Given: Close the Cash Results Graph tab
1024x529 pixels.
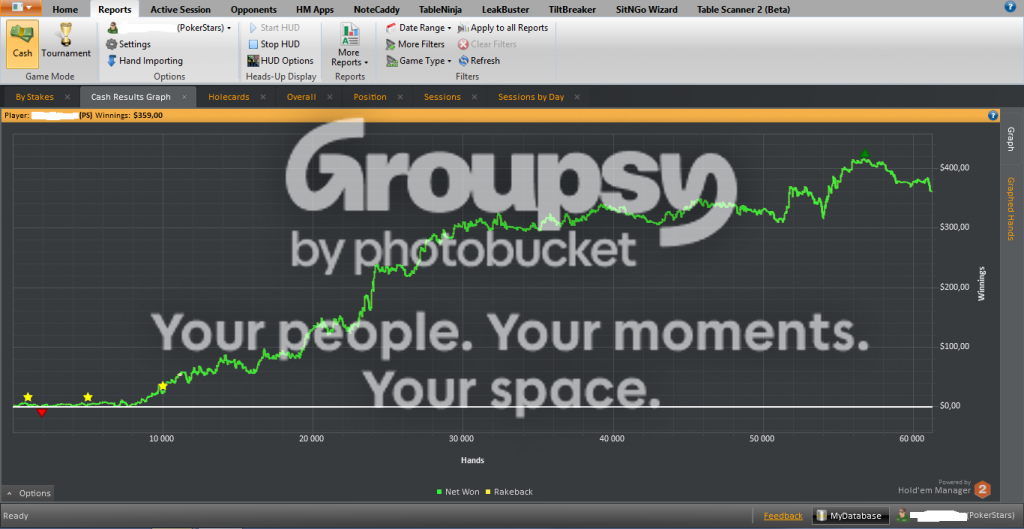Looking at the screenshot, I should pyautogui.click(x=184, y=97).
